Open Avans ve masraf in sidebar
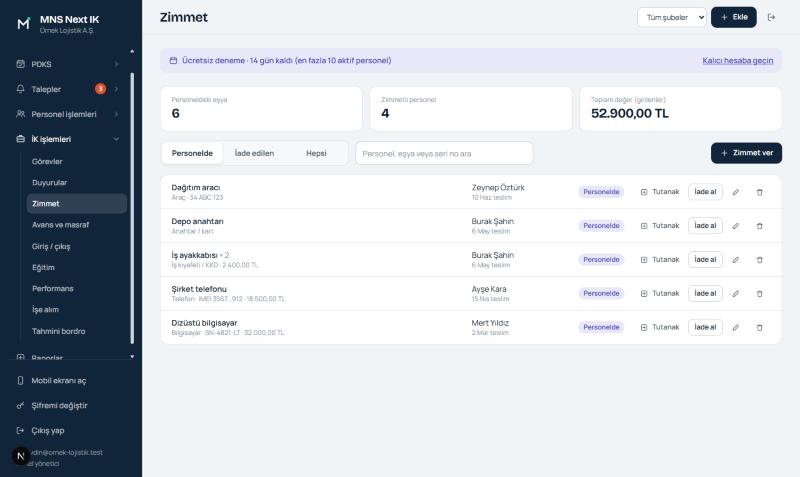Viewport: 800px width, 477px height. pos(77,225)
